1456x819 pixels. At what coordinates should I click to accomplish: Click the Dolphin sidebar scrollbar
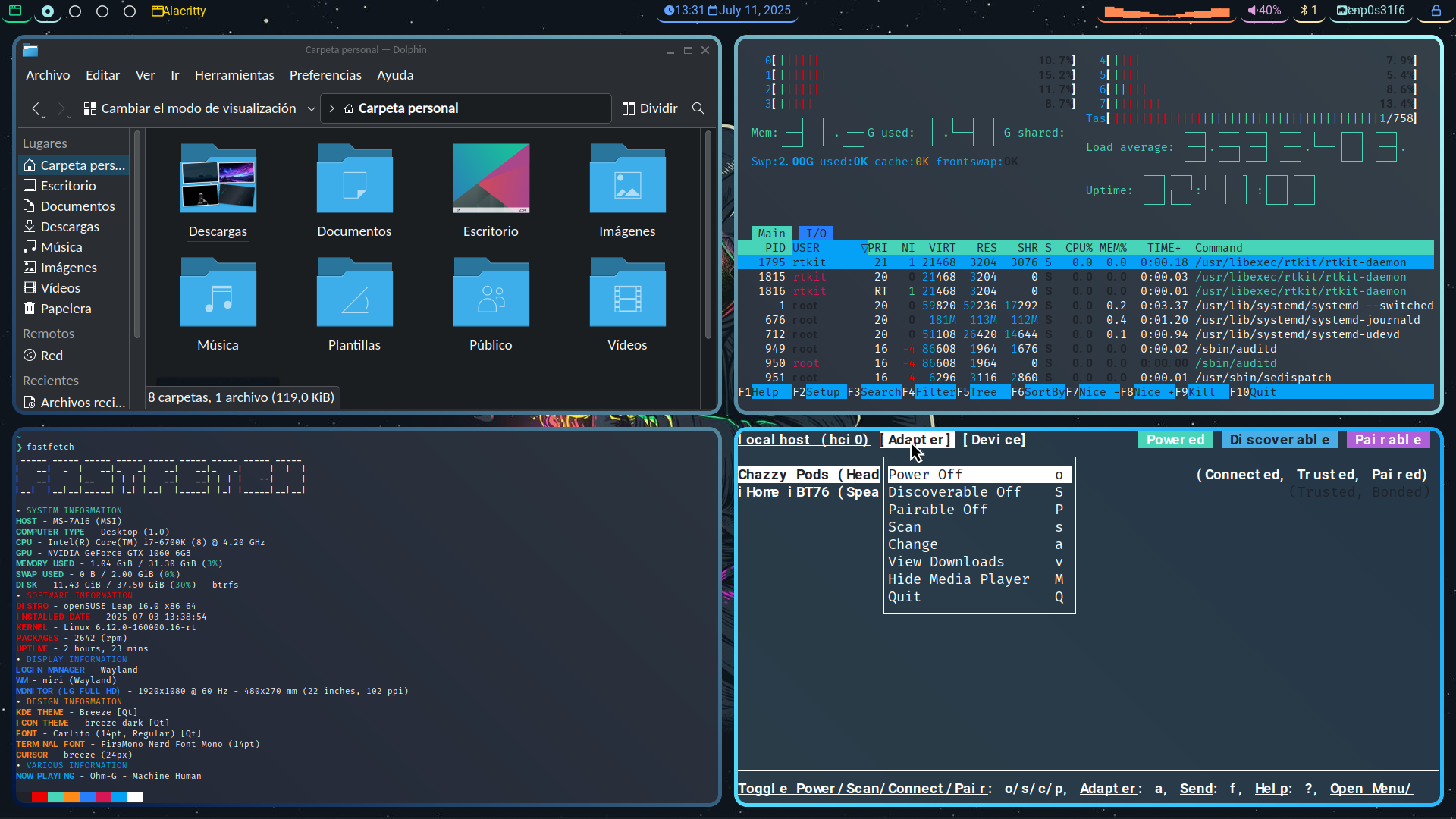137,235
